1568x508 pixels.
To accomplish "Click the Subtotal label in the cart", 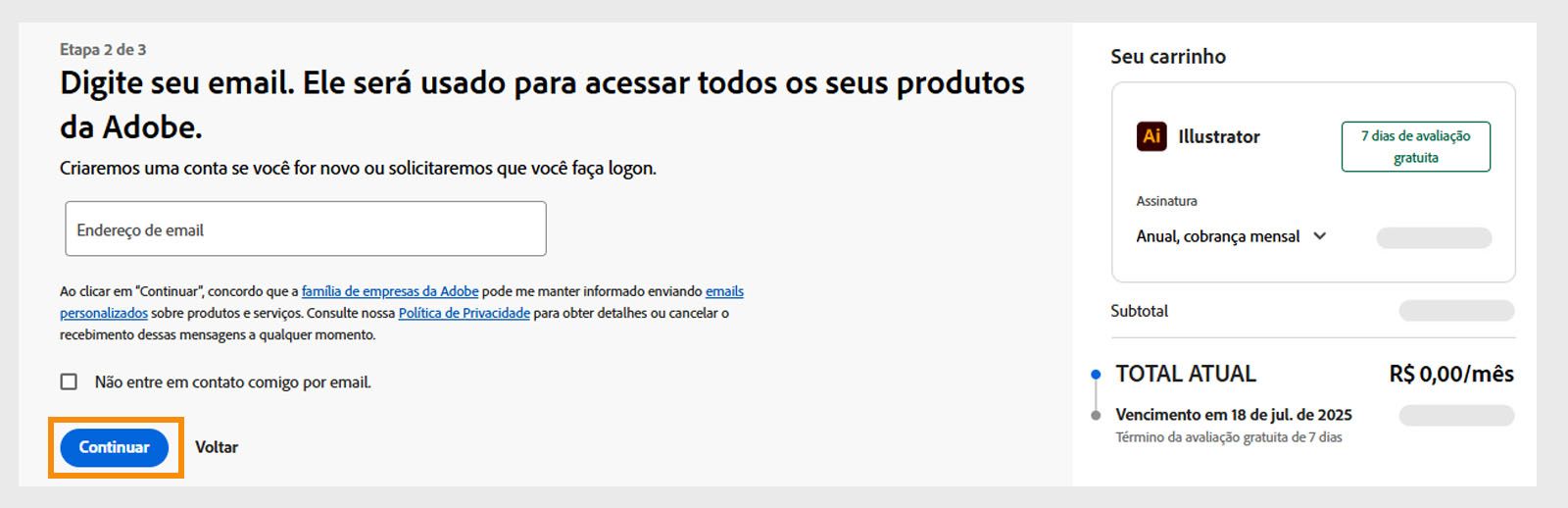I will (1139, 311).
